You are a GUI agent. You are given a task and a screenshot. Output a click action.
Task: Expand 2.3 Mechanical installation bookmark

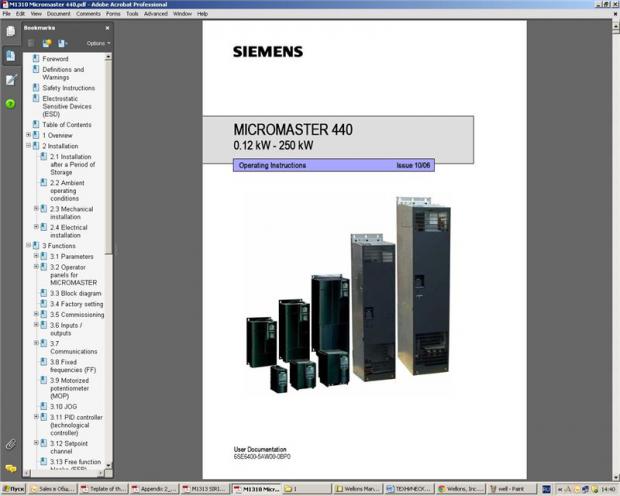pos(36,208)
